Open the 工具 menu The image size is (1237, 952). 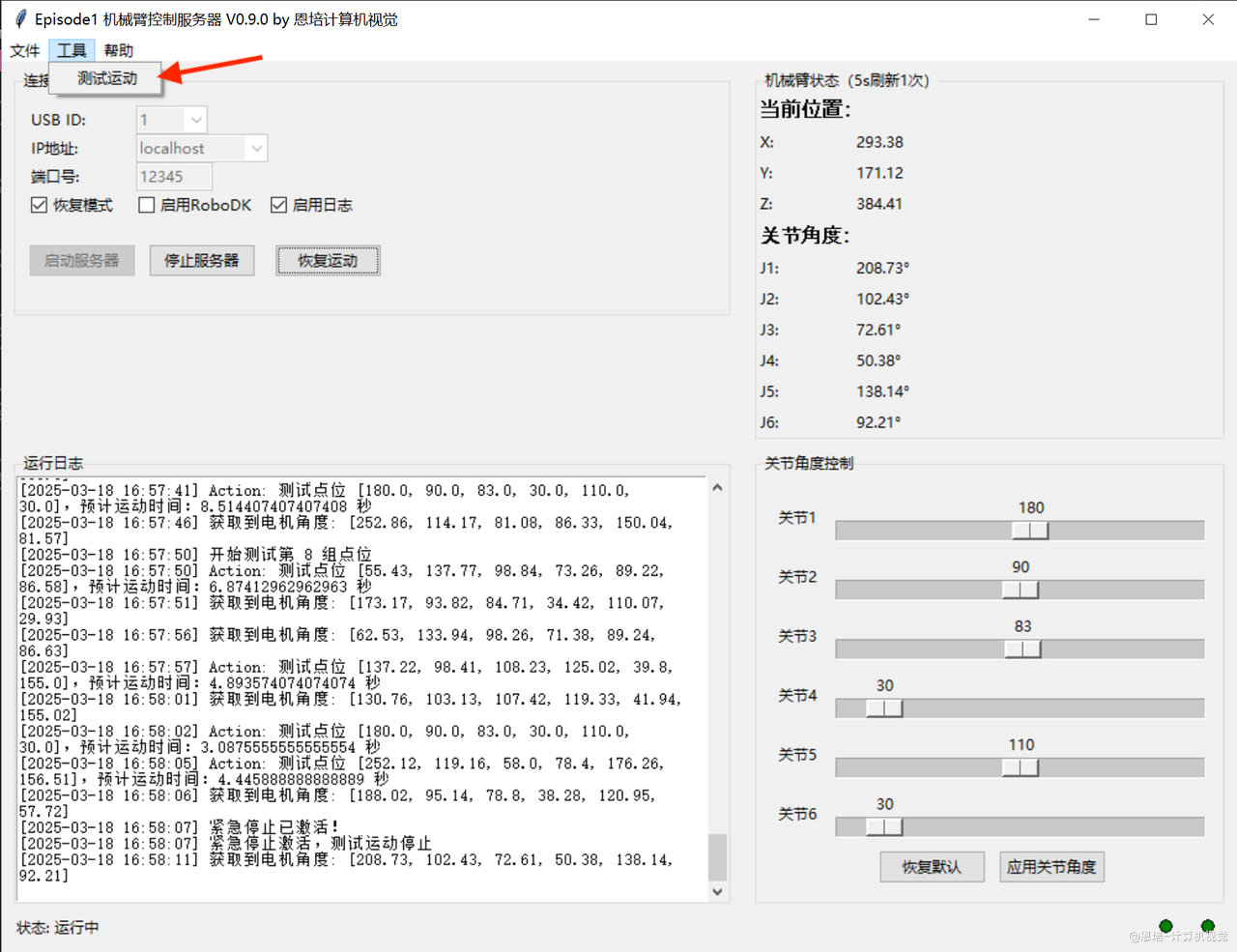[72, 50]
